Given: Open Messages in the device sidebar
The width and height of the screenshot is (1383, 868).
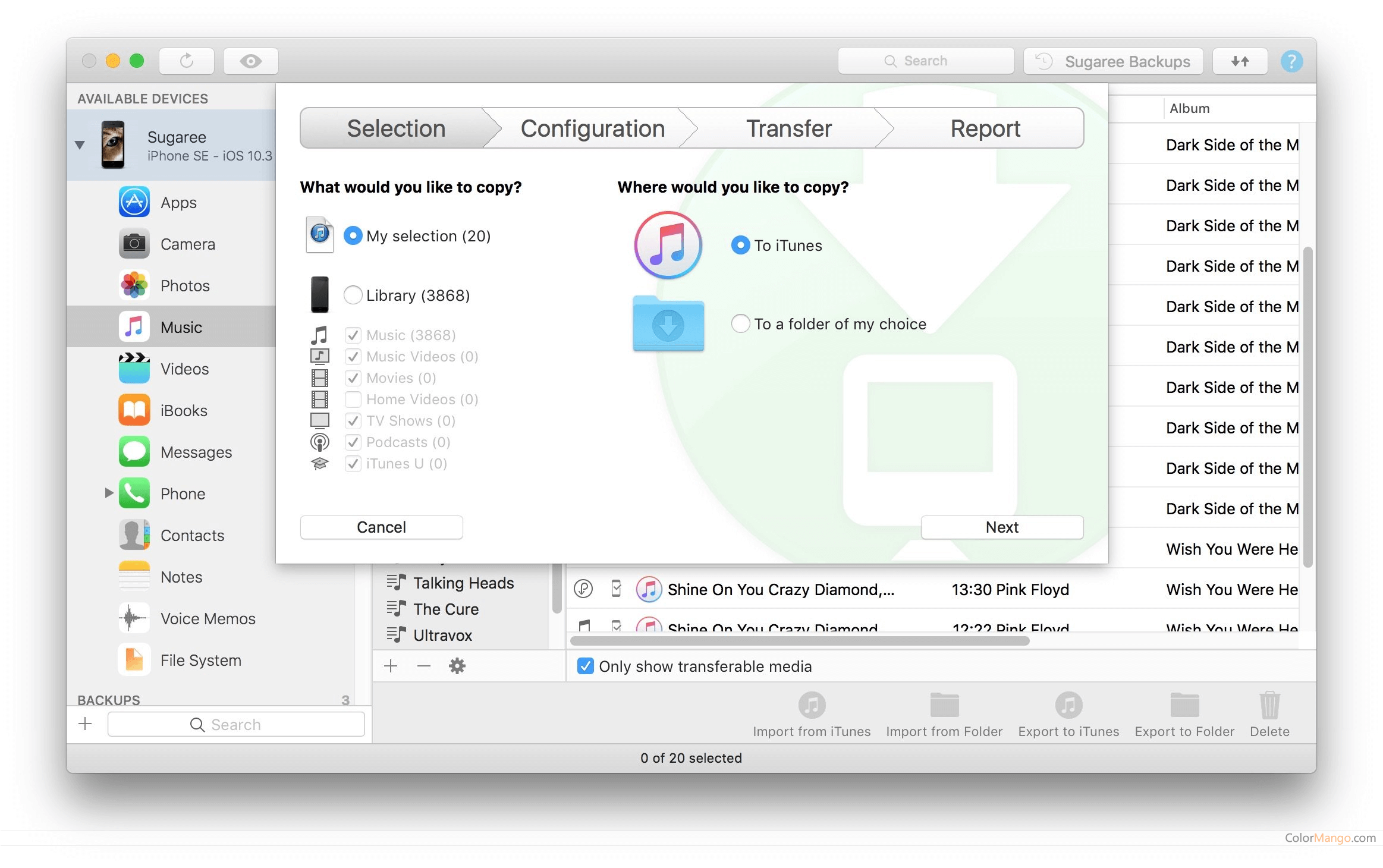Looking at the screenshot, I should click(196, 452).
